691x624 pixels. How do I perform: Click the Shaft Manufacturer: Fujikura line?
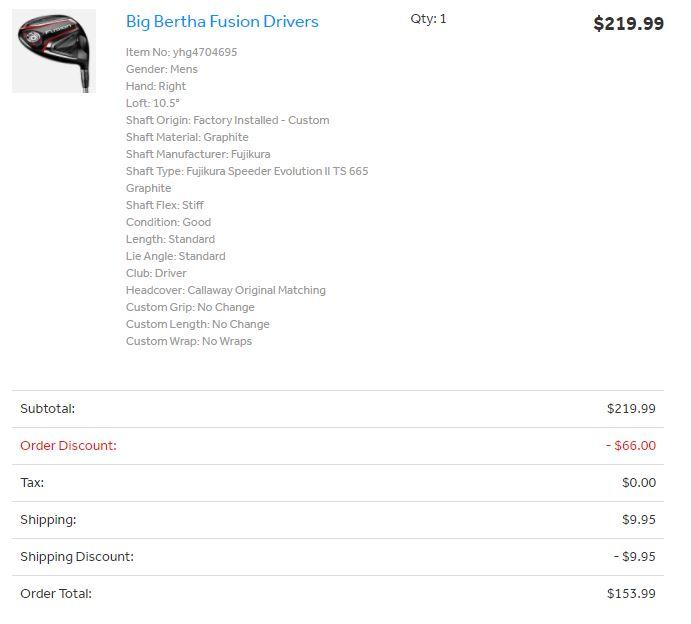pos(198,154)
